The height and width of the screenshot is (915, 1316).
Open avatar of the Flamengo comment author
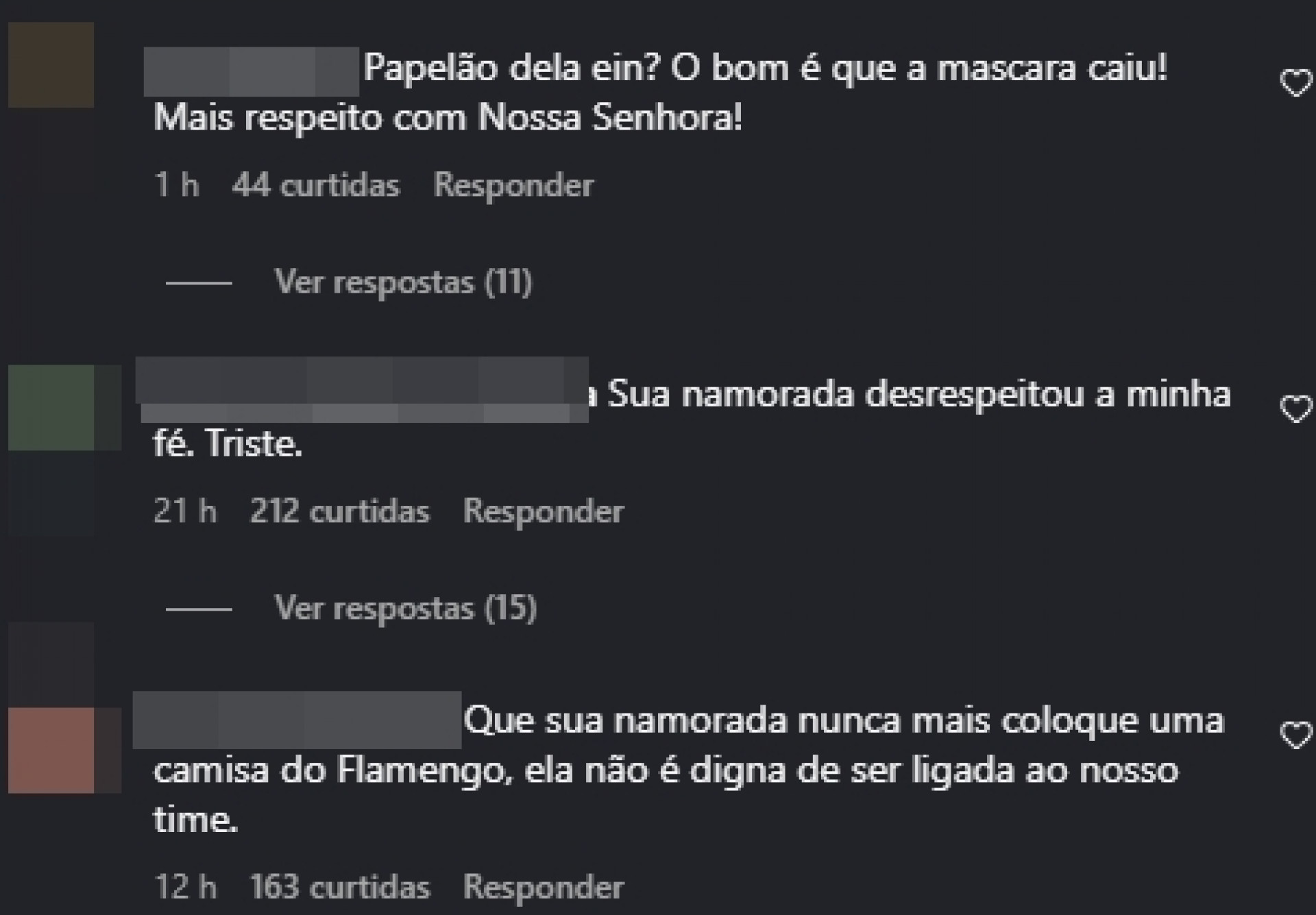pyautogui.click(x=51, y=751)
